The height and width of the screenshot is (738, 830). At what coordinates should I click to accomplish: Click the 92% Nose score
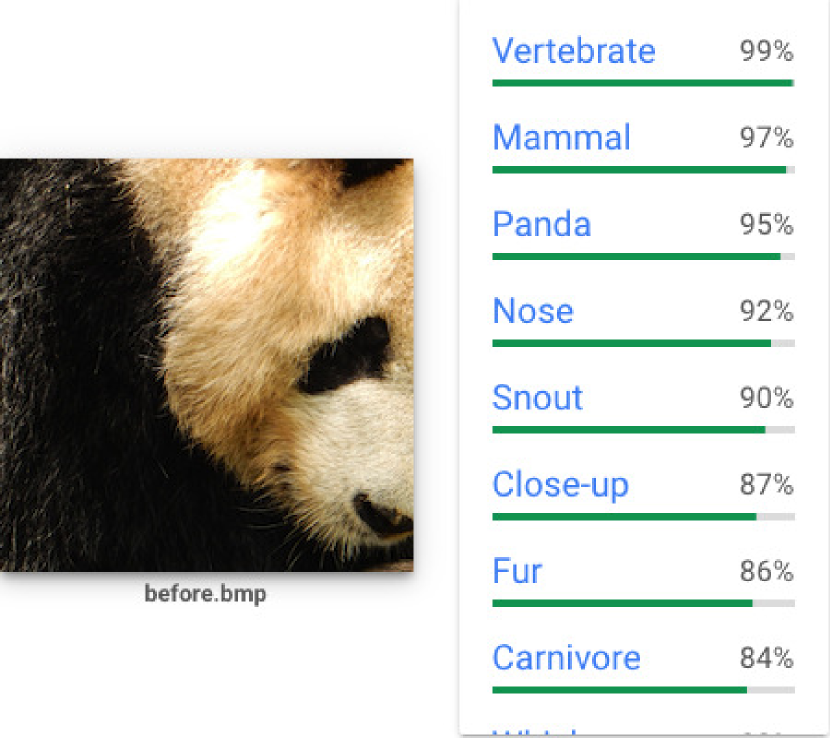(766, 312)
